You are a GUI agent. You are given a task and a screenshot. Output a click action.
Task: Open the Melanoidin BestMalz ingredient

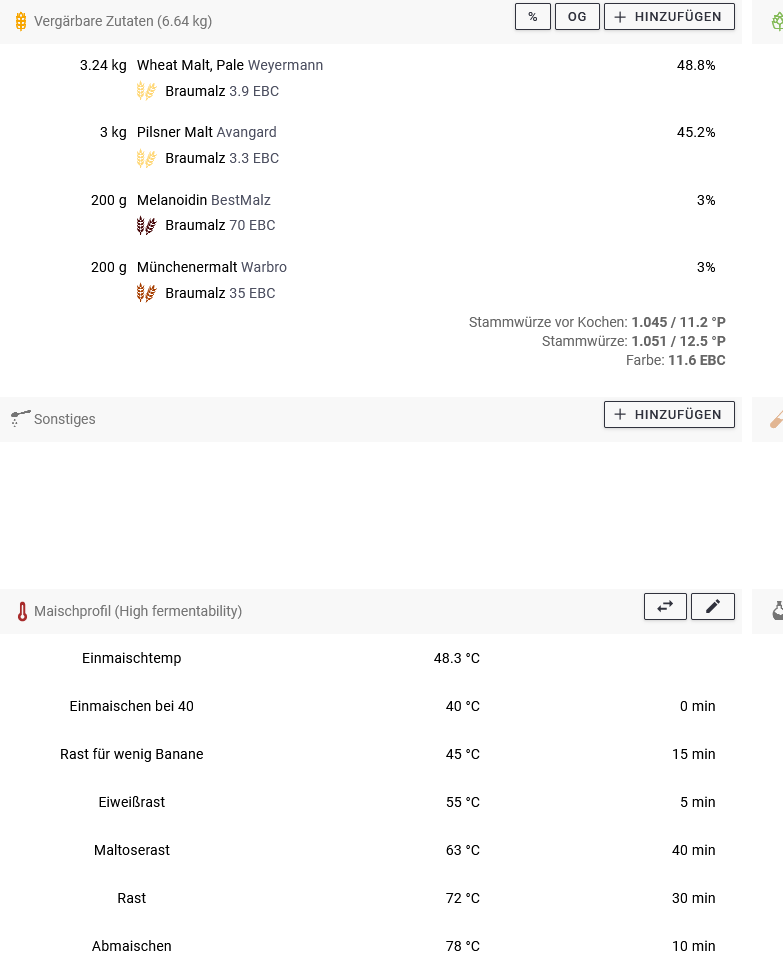[x=204, y=200]
